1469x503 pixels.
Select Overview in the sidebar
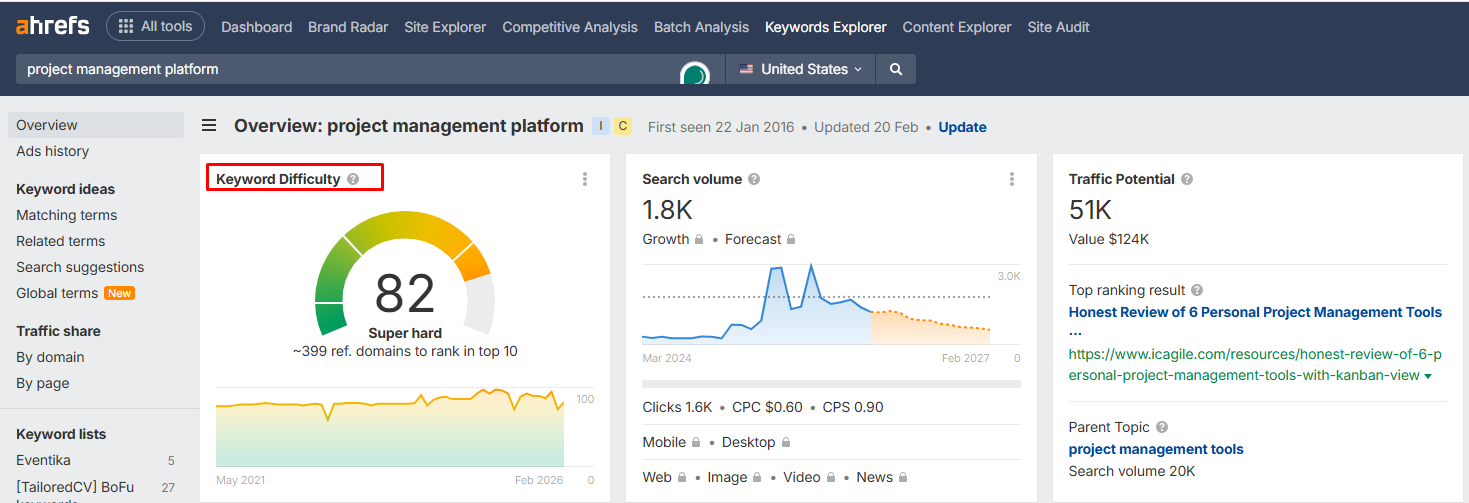96,125
